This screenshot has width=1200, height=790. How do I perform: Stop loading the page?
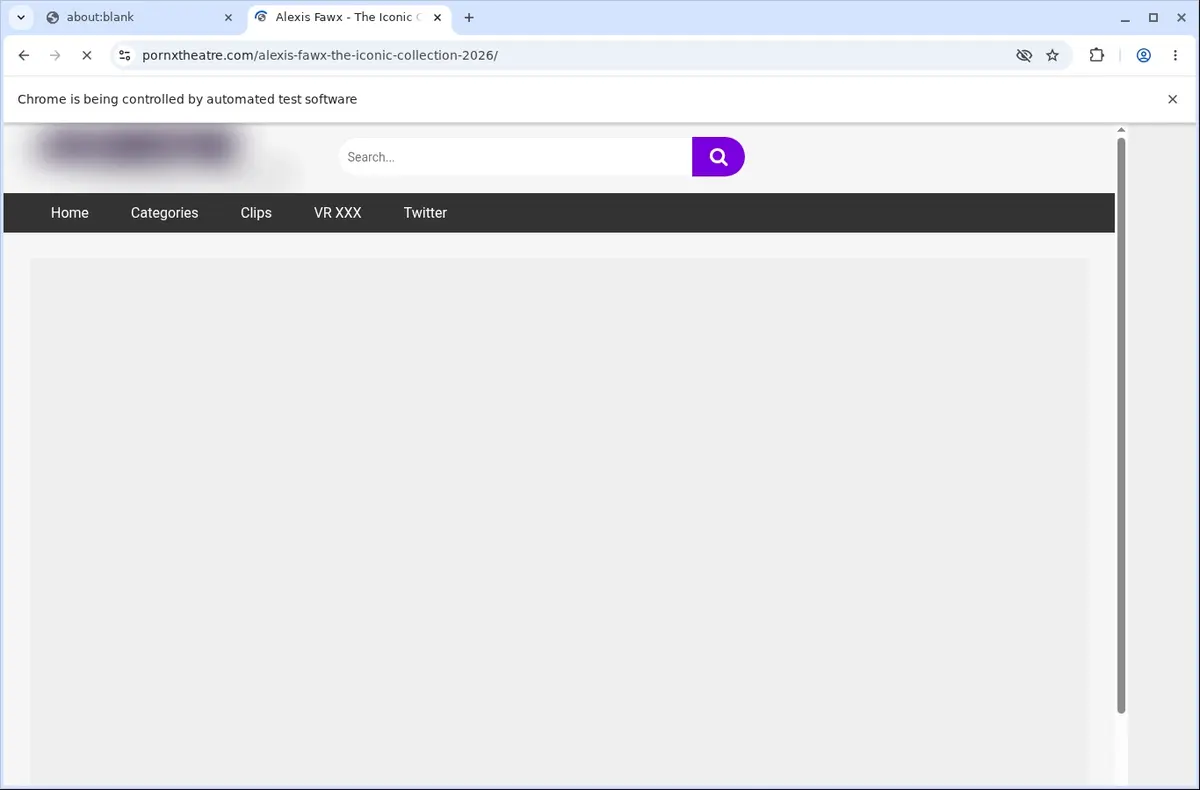(x=87, y=56)
